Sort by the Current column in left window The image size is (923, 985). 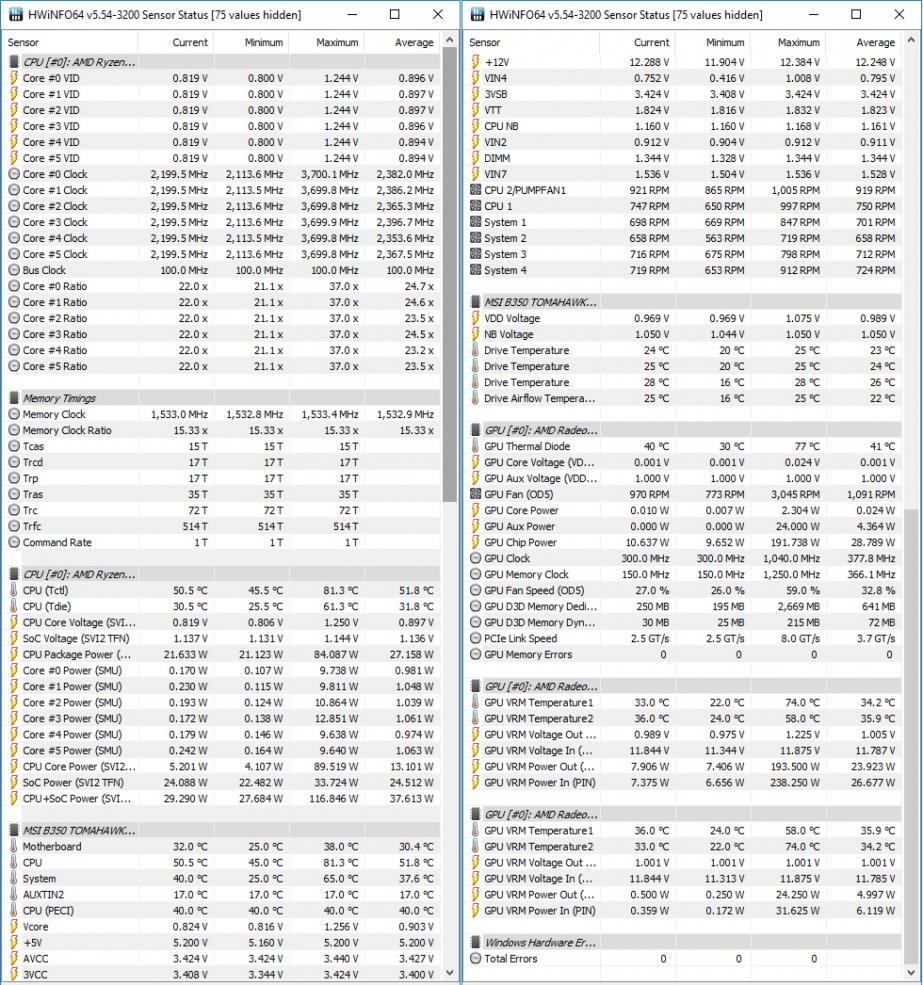click(x=190, y=42)
